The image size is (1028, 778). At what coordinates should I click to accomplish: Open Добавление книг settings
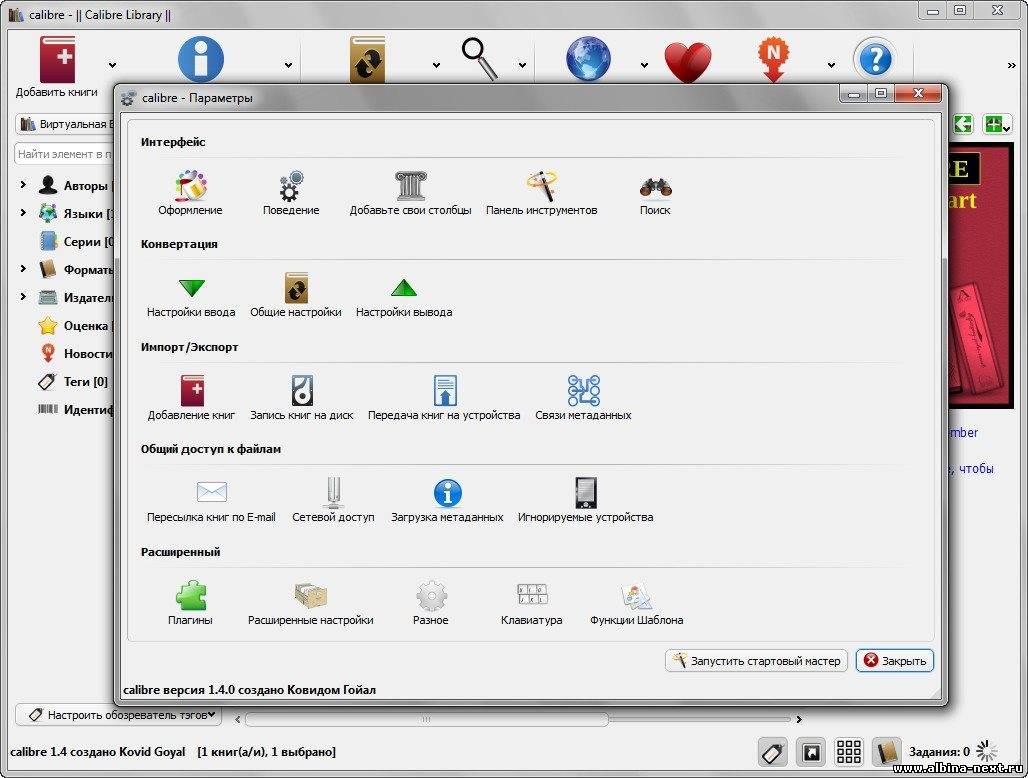pos(191,398)
